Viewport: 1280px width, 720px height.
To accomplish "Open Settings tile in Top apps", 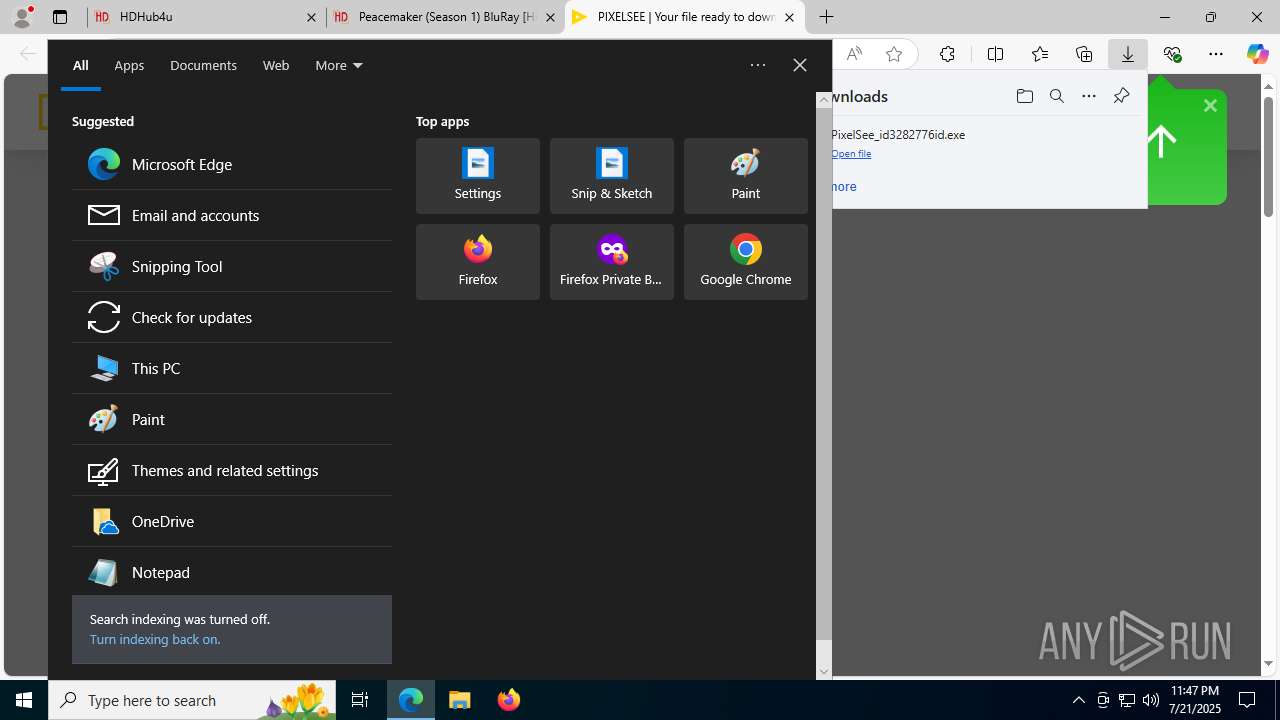I will coord(478,176).
